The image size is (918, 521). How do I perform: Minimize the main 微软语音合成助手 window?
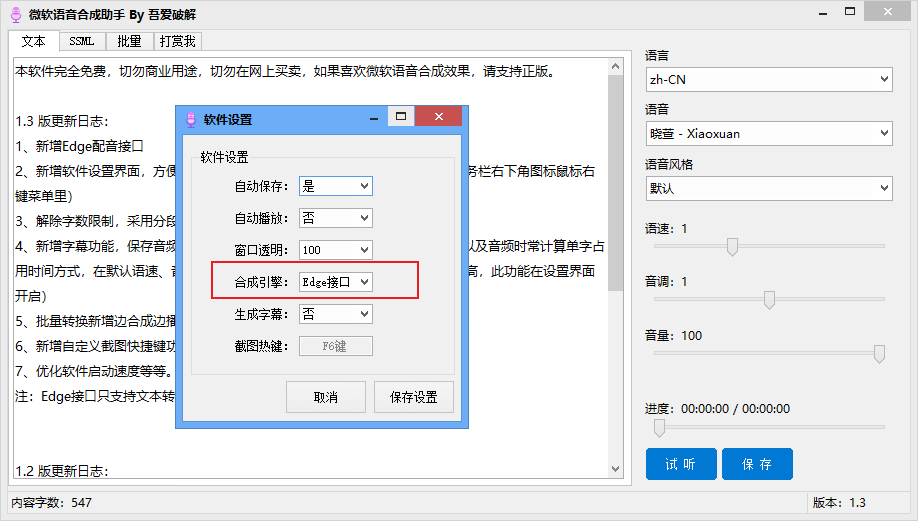[823, 12]
